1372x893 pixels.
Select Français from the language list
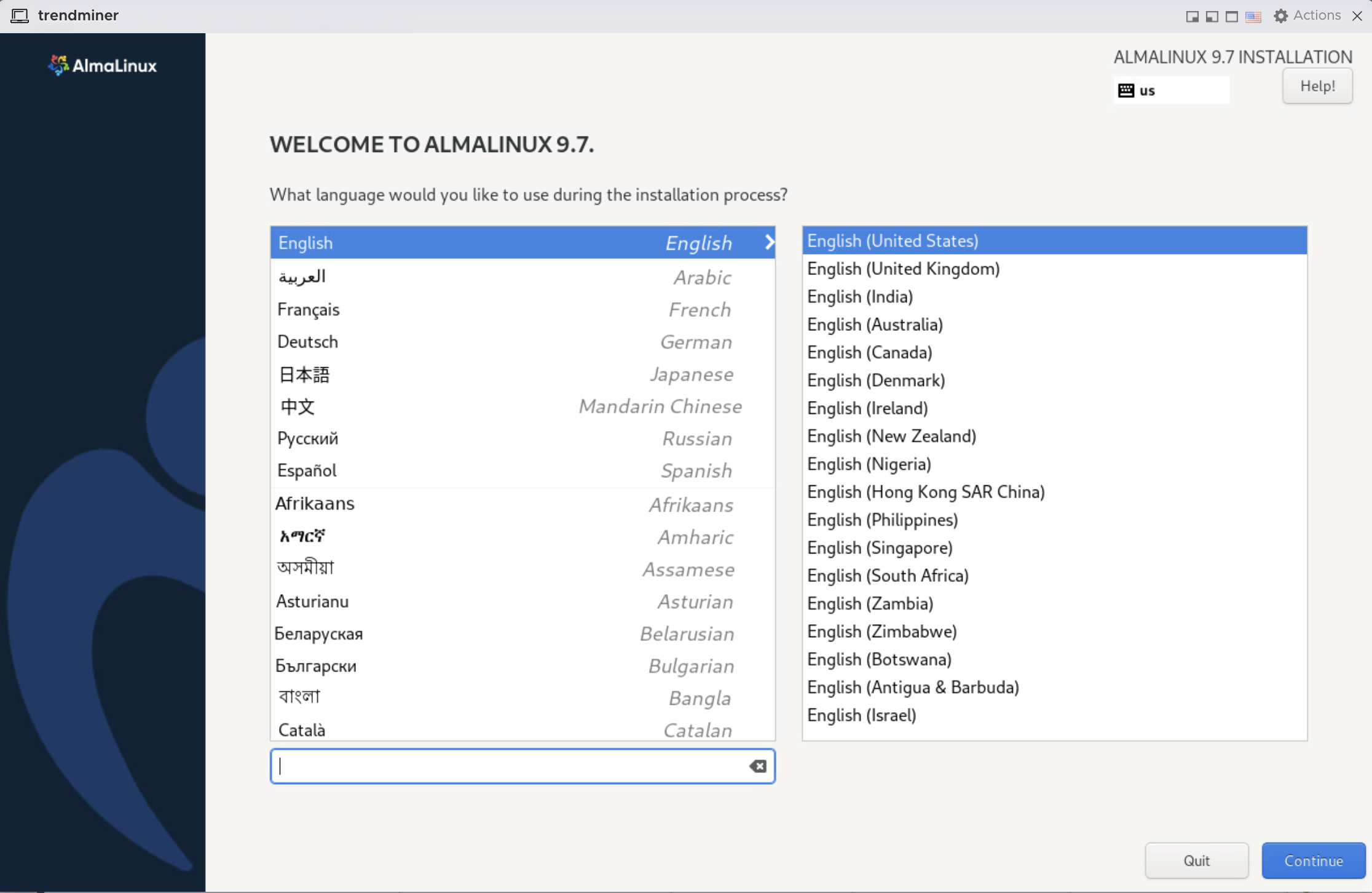522,309
